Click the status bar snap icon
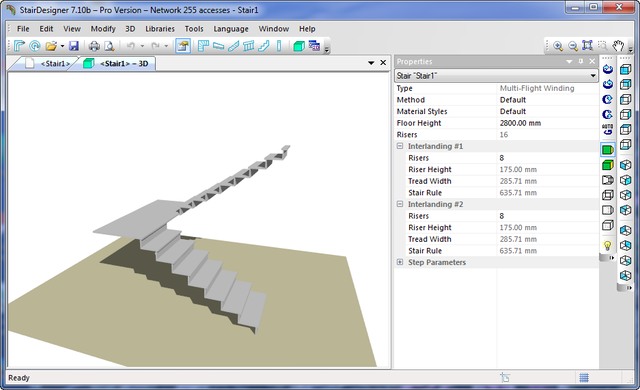The image size is (640, 390). point(505,378)
